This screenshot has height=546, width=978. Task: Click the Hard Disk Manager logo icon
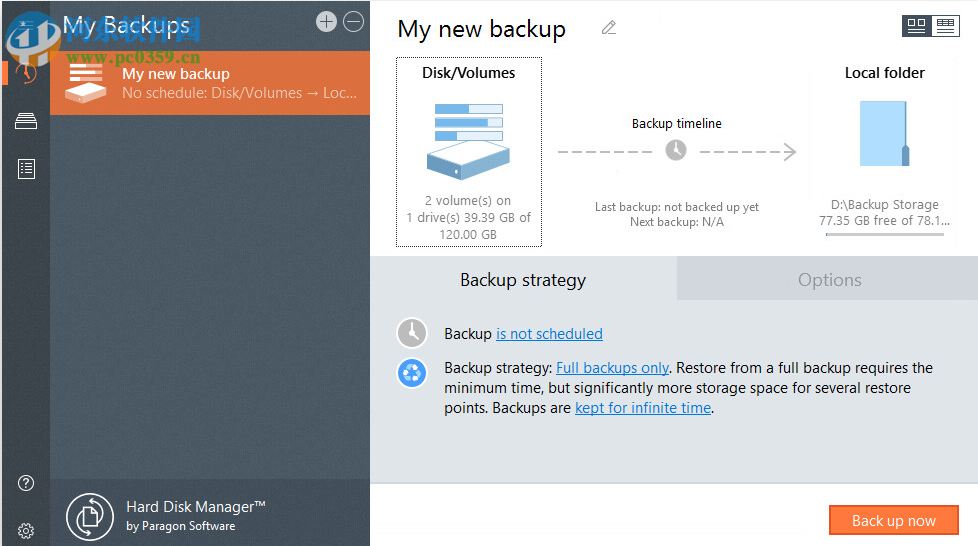click(x=90, y=517)
